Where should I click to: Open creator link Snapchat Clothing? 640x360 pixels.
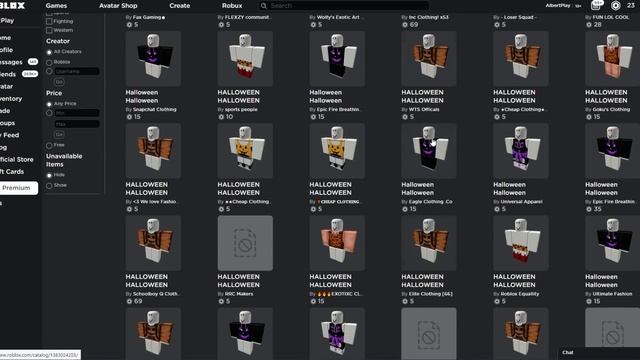(x=155, y=109)
